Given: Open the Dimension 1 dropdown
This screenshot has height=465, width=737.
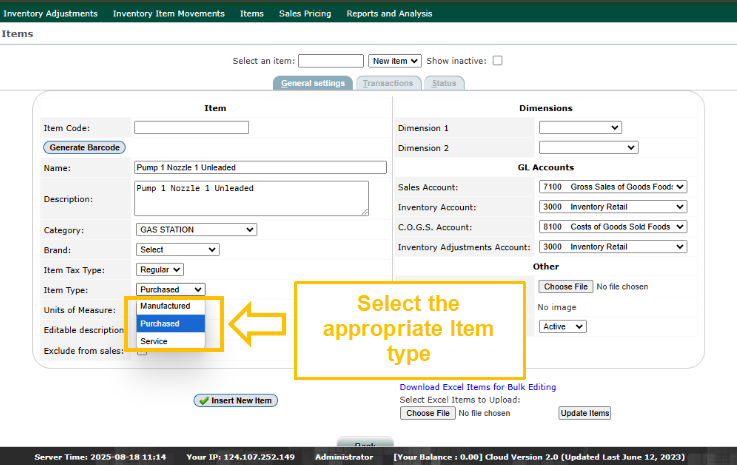Looking at the screenshot, I should [580, 127].
